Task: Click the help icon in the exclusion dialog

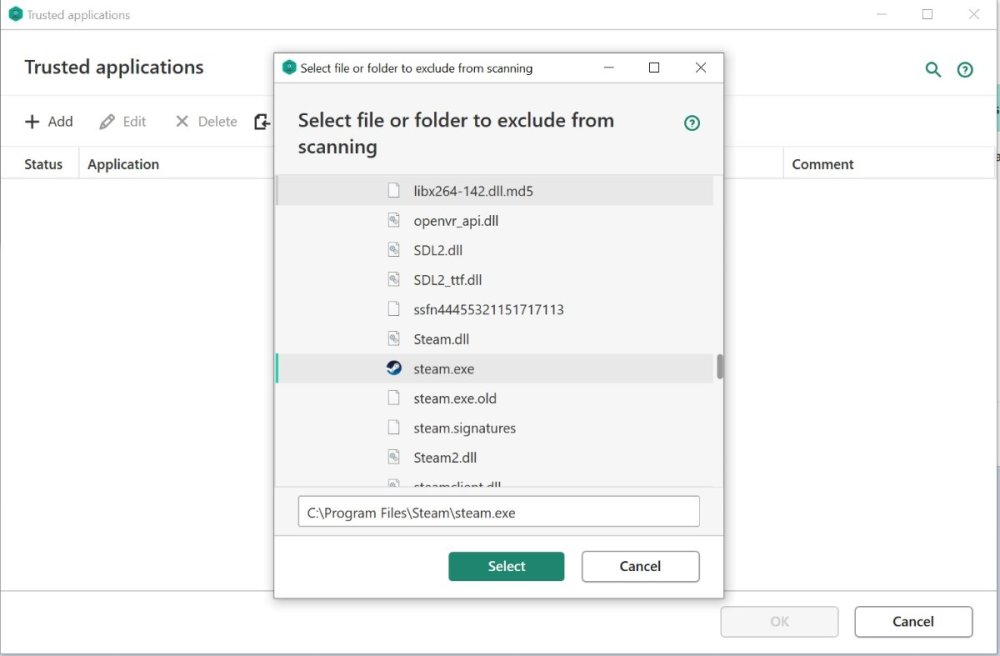Action: coord(691,122)
